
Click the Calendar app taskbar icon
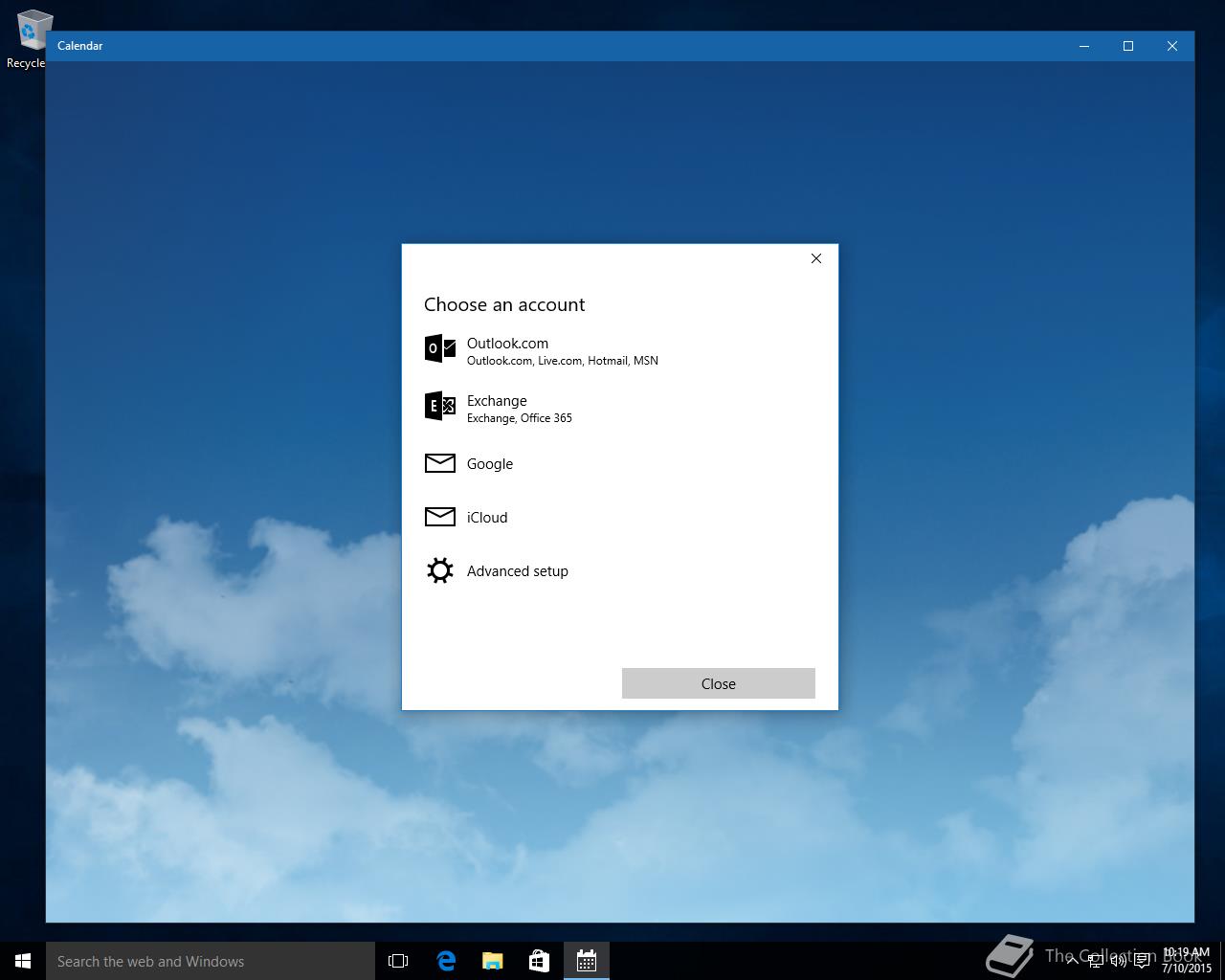click(x=587, y=961)
